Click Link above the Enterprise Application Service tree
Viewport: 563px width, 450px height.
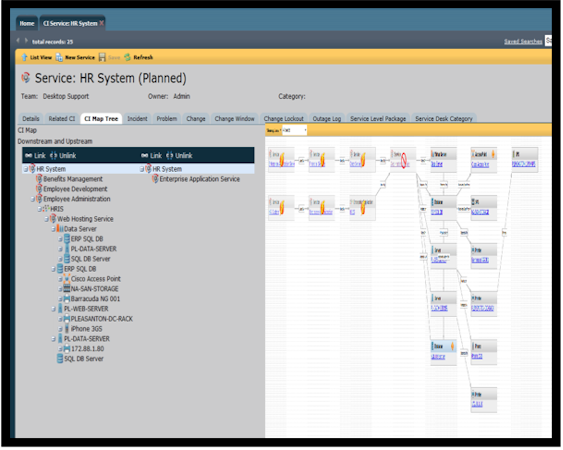tap(152, 156)
